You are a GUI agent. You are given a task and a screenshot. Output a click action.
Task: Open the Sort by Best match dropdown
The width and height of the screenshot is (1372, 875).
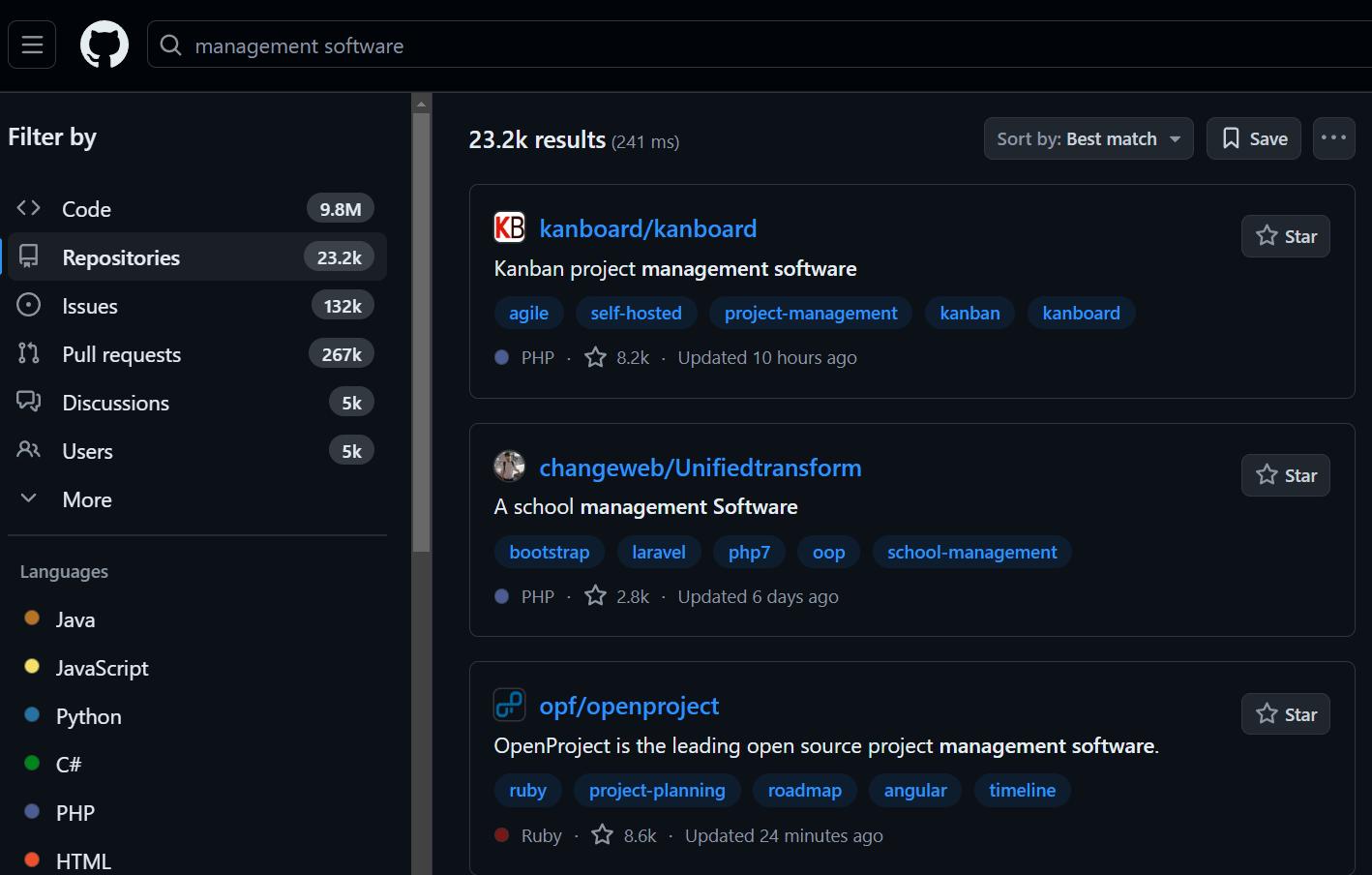1088,138
